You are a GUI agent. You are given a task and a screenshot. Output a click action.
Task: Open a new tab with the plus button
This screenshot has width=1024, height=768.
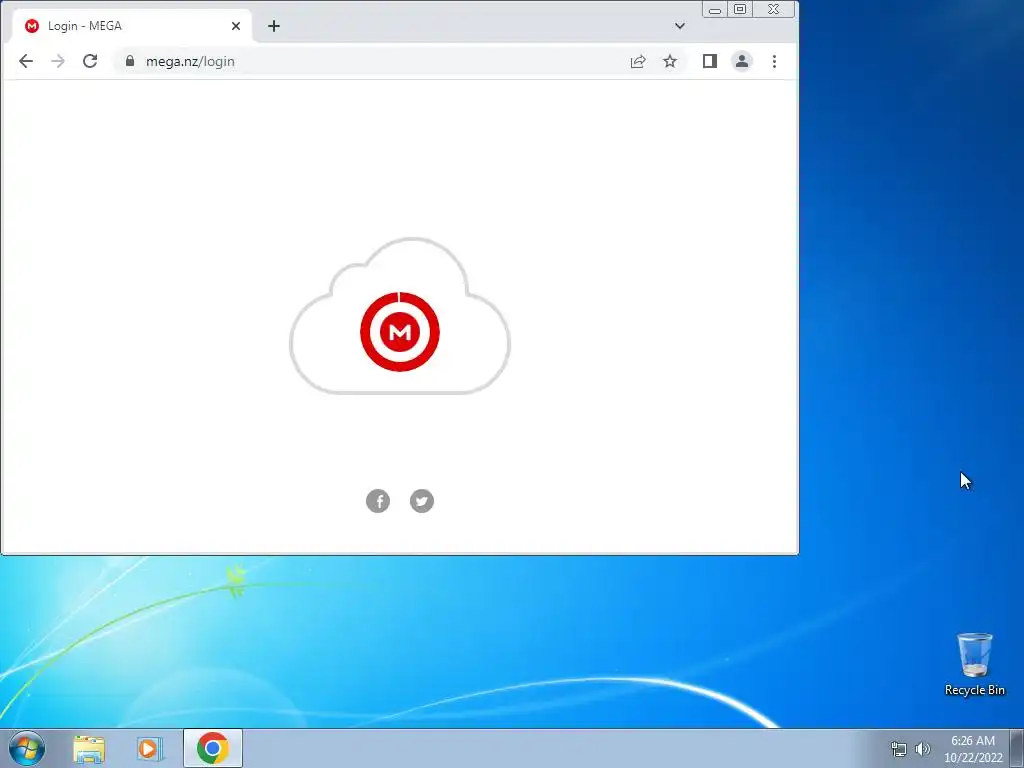274,26
